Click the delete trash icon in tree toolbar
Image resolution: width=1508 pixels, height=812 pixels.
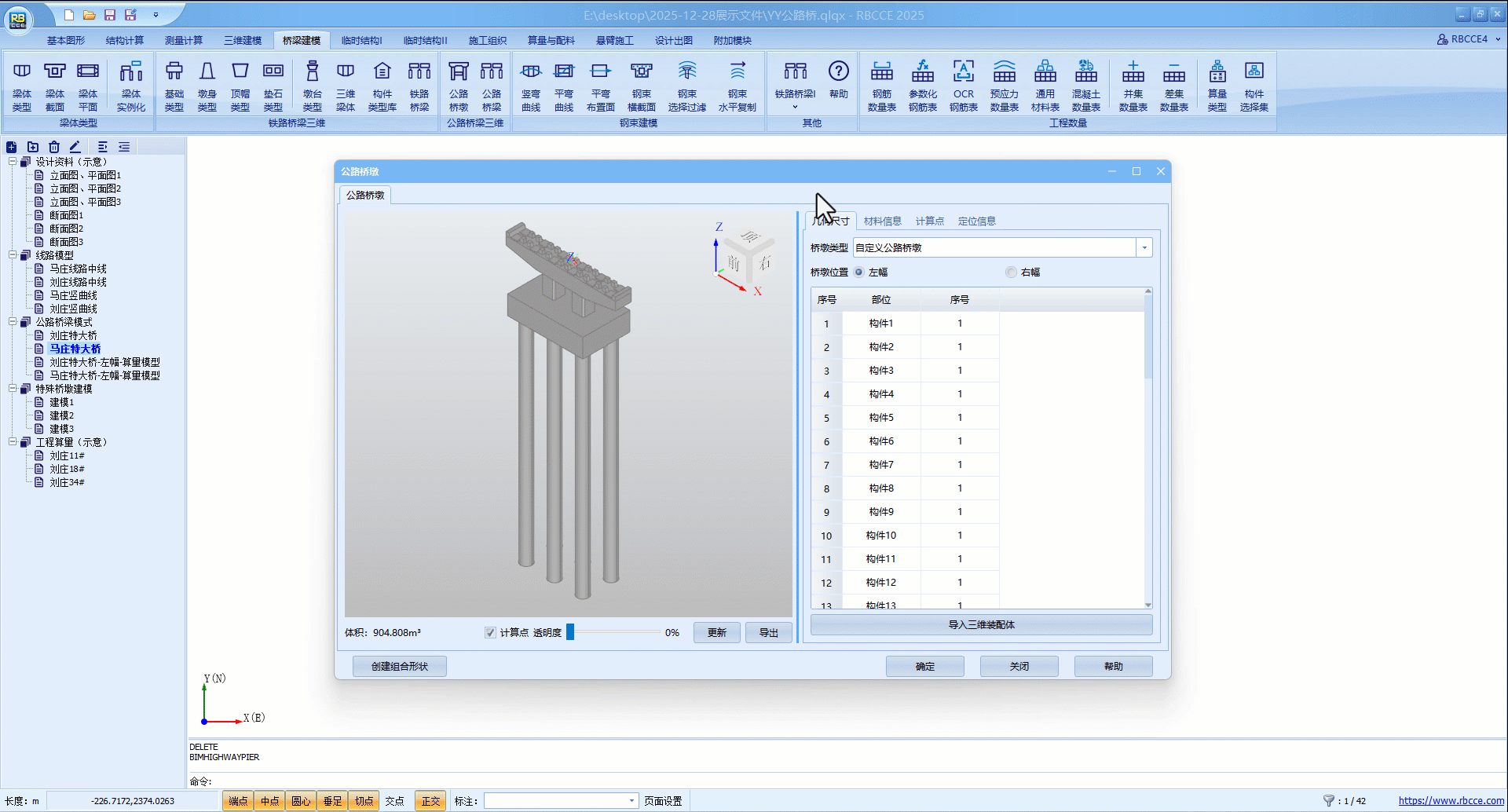tap(54, 147)
